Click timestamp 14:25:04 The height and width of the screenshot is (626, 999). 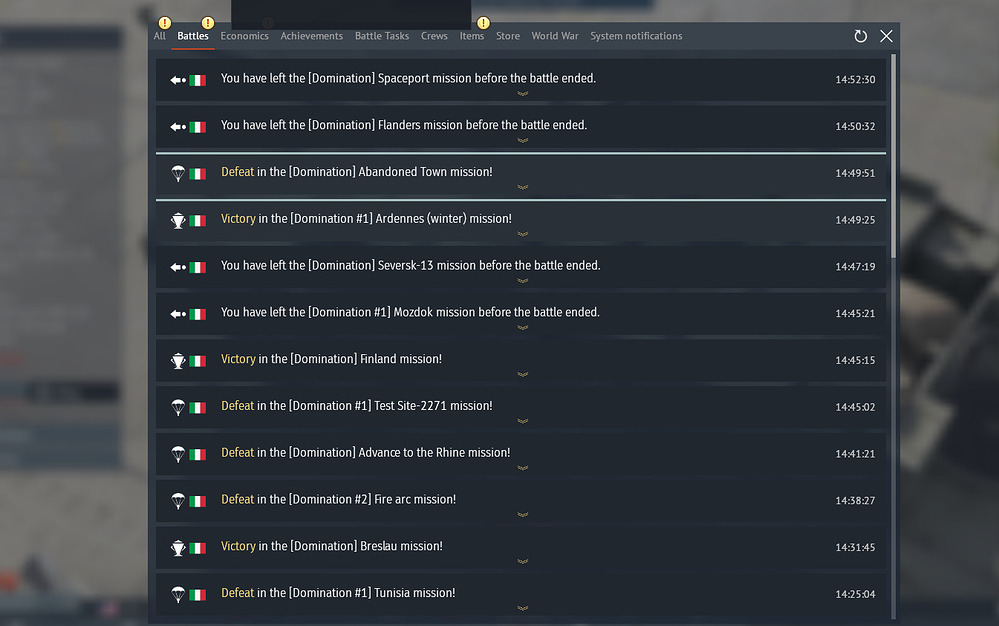(x=855, y=594)
